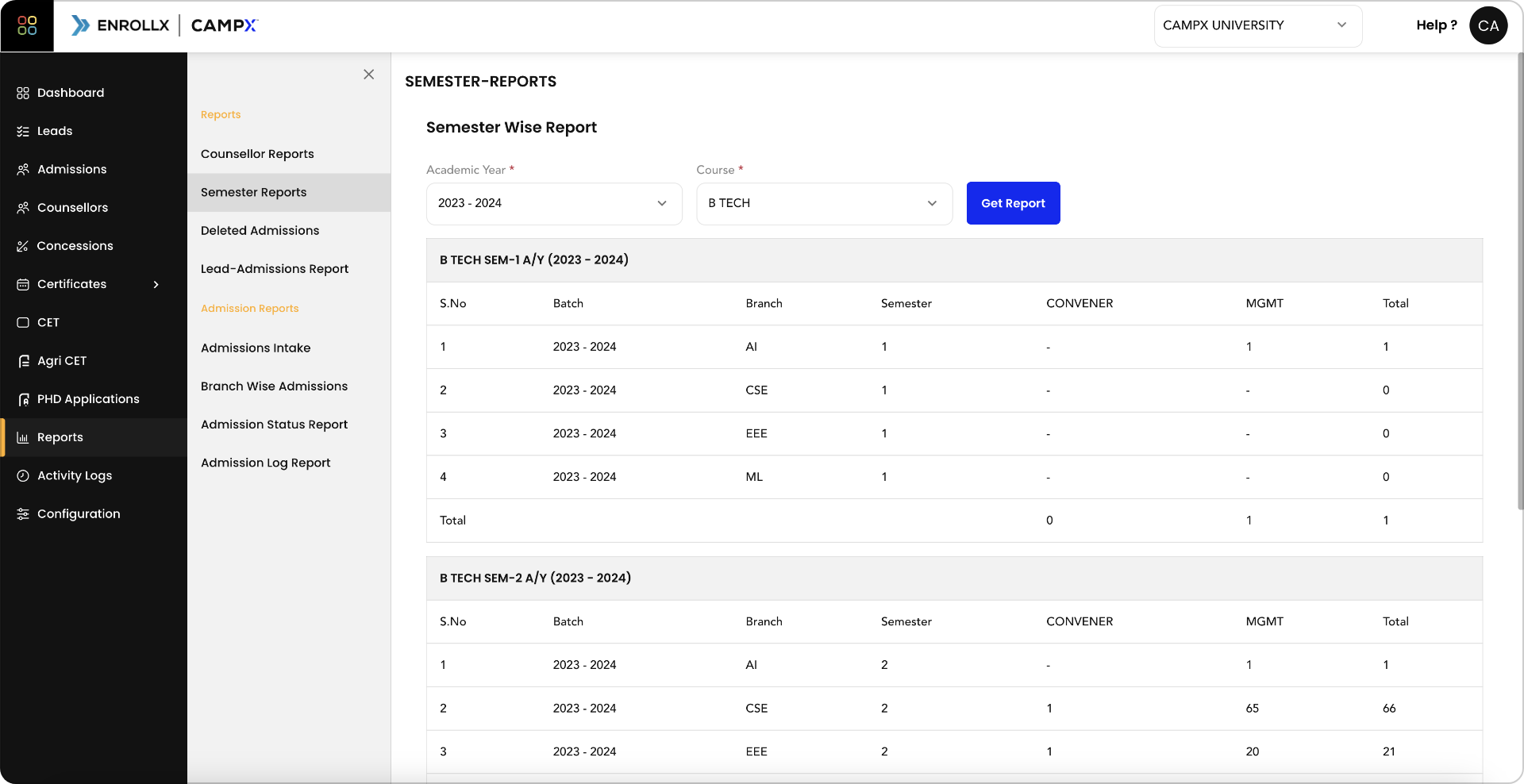This screenshot has height=784, width=1524.
Task: Go to Counsellors in sidebar
Action: coord(72,207)
